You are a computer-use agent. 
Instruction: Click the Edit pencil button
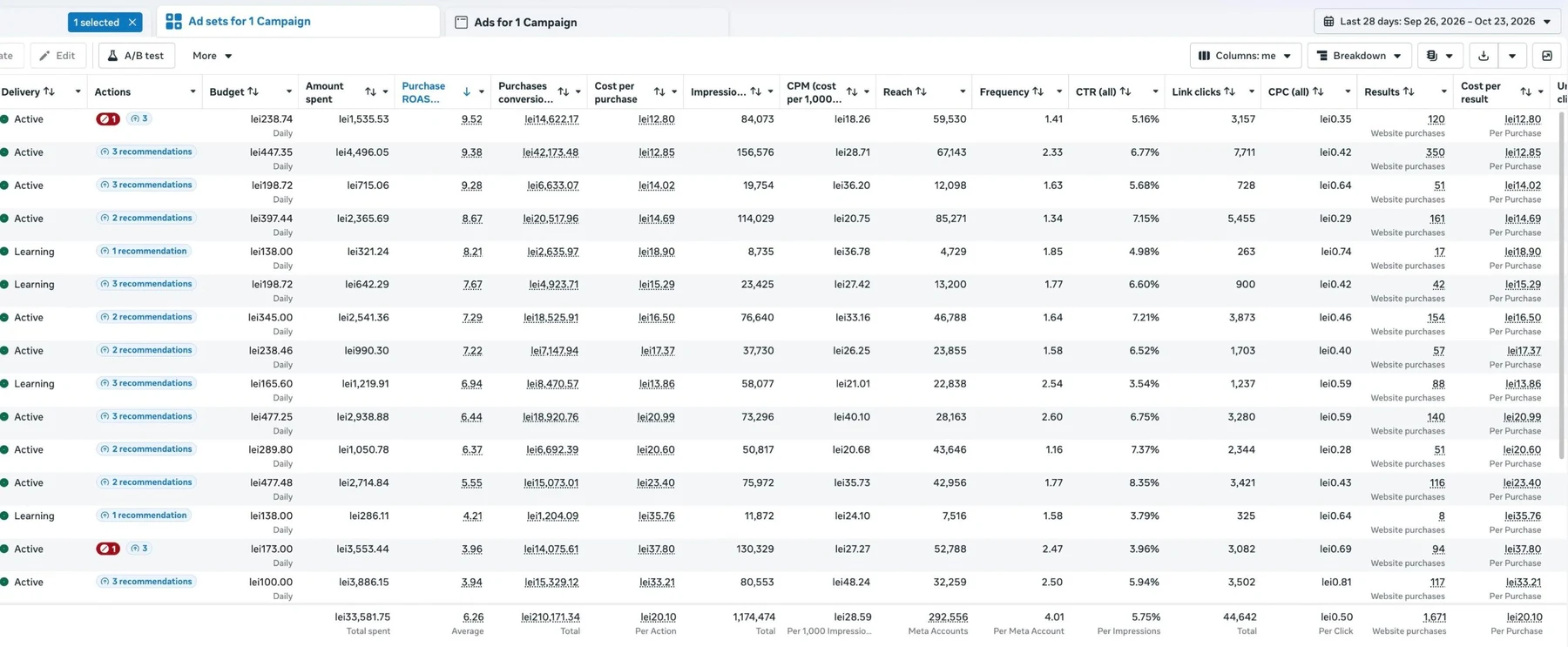click(58, 56)
